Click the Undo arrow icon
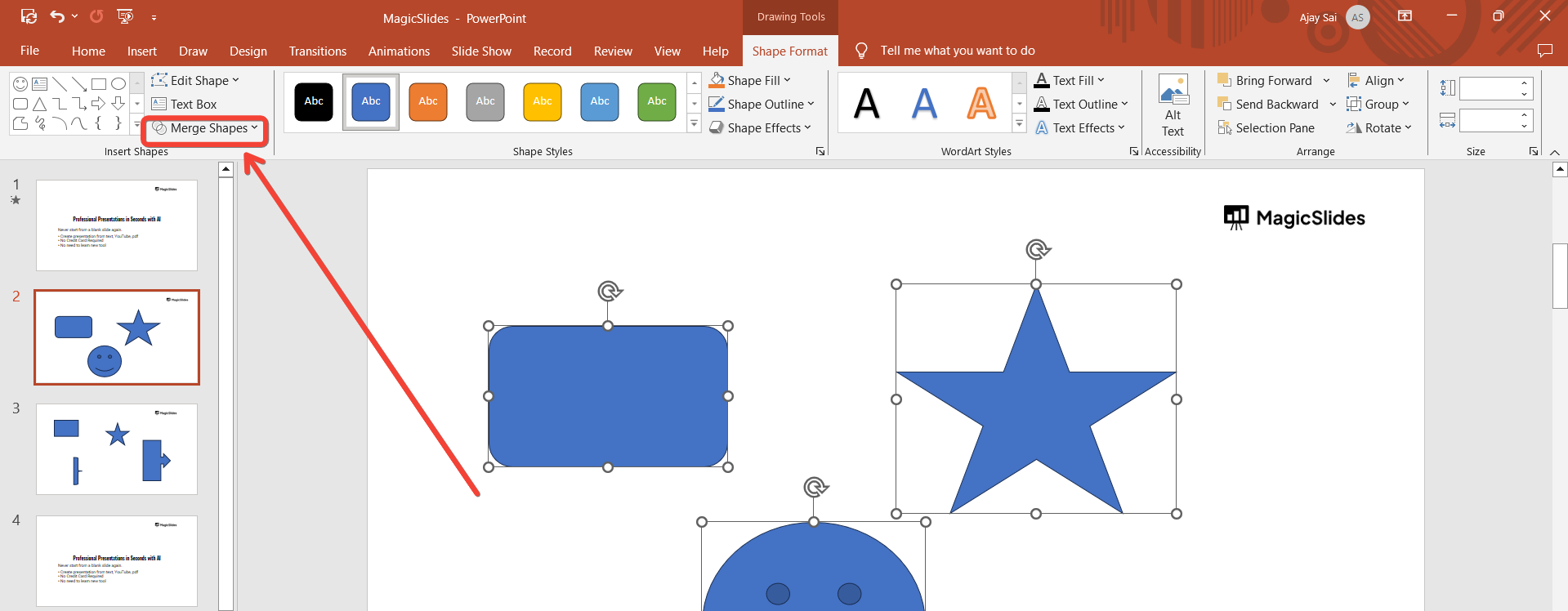The image size is (1568, 611). coord(57,16)
